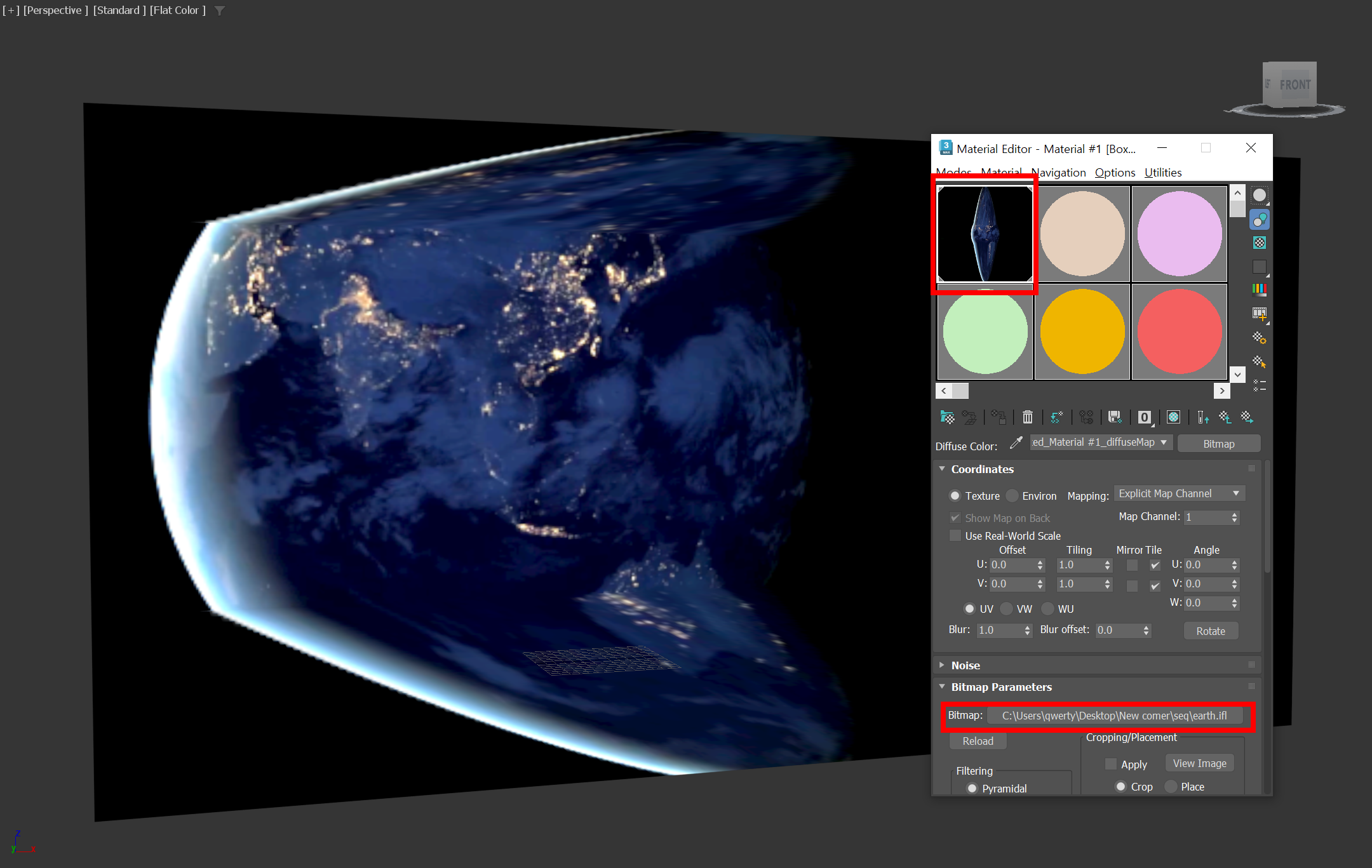Select the Environ radio button
This screenshot has width=1372, height=868.
click(1012, 496)
